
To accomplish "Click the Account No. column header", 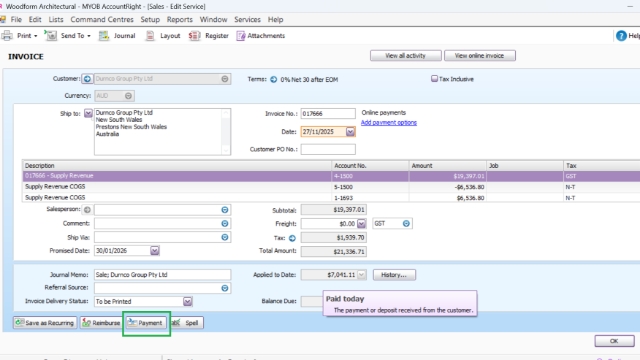I will pos(370,166).
